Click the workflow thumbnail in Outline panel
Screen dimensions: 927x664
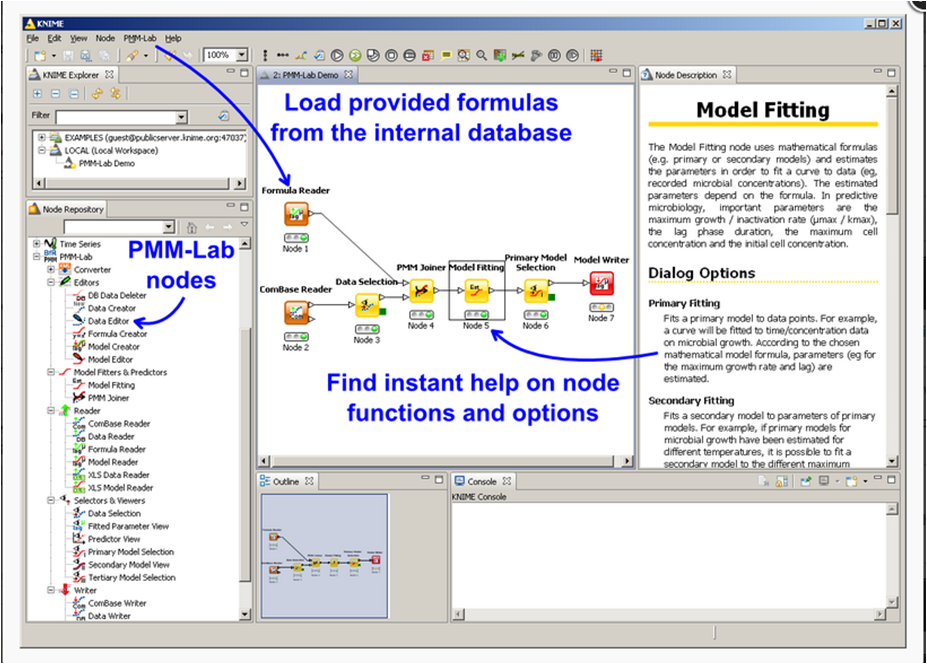pos(325,556)
